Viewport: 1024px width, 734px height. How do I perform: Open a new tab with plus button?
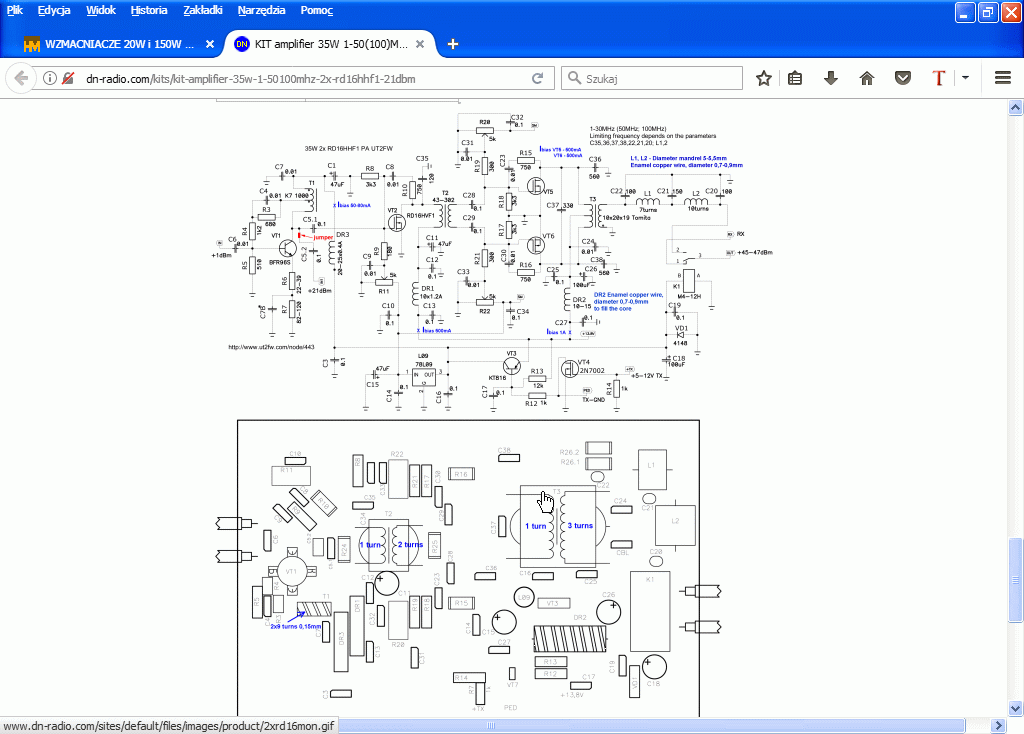click(453, 44)
